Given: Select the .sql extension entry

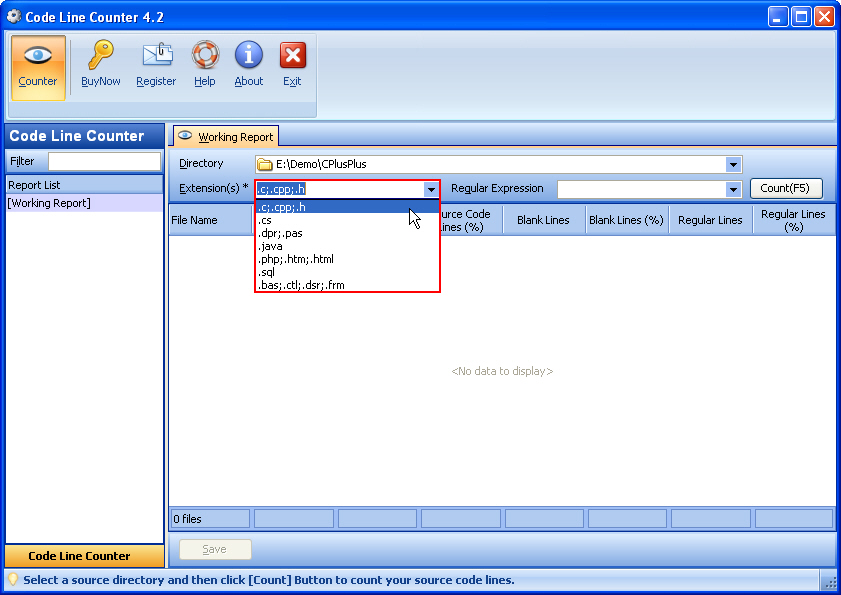Looking at the screenshot, I should 266,272.
